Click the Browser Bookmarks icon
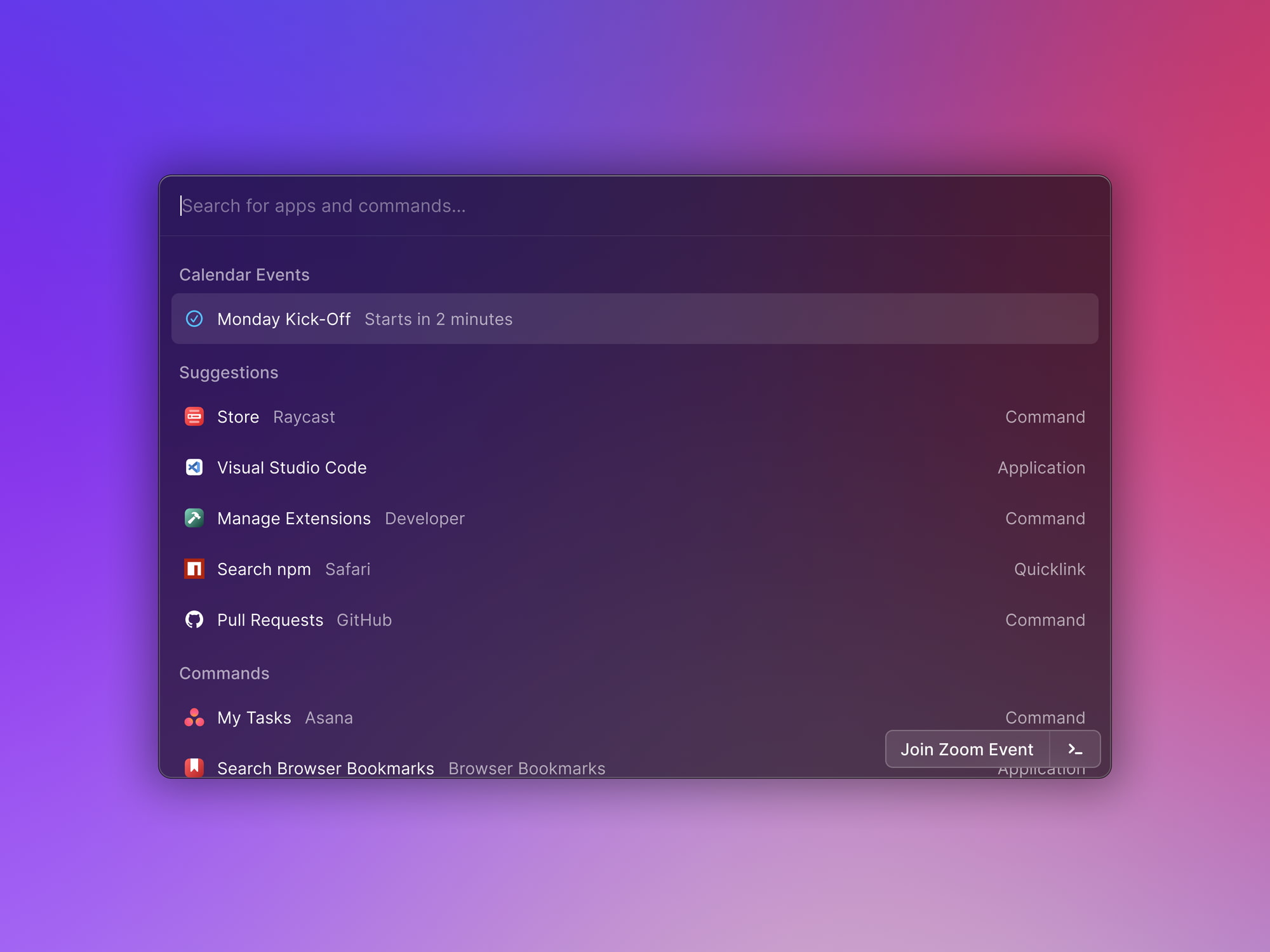Image resolution: width=1270 pixels, height=952 pixels. pos(194,767)
